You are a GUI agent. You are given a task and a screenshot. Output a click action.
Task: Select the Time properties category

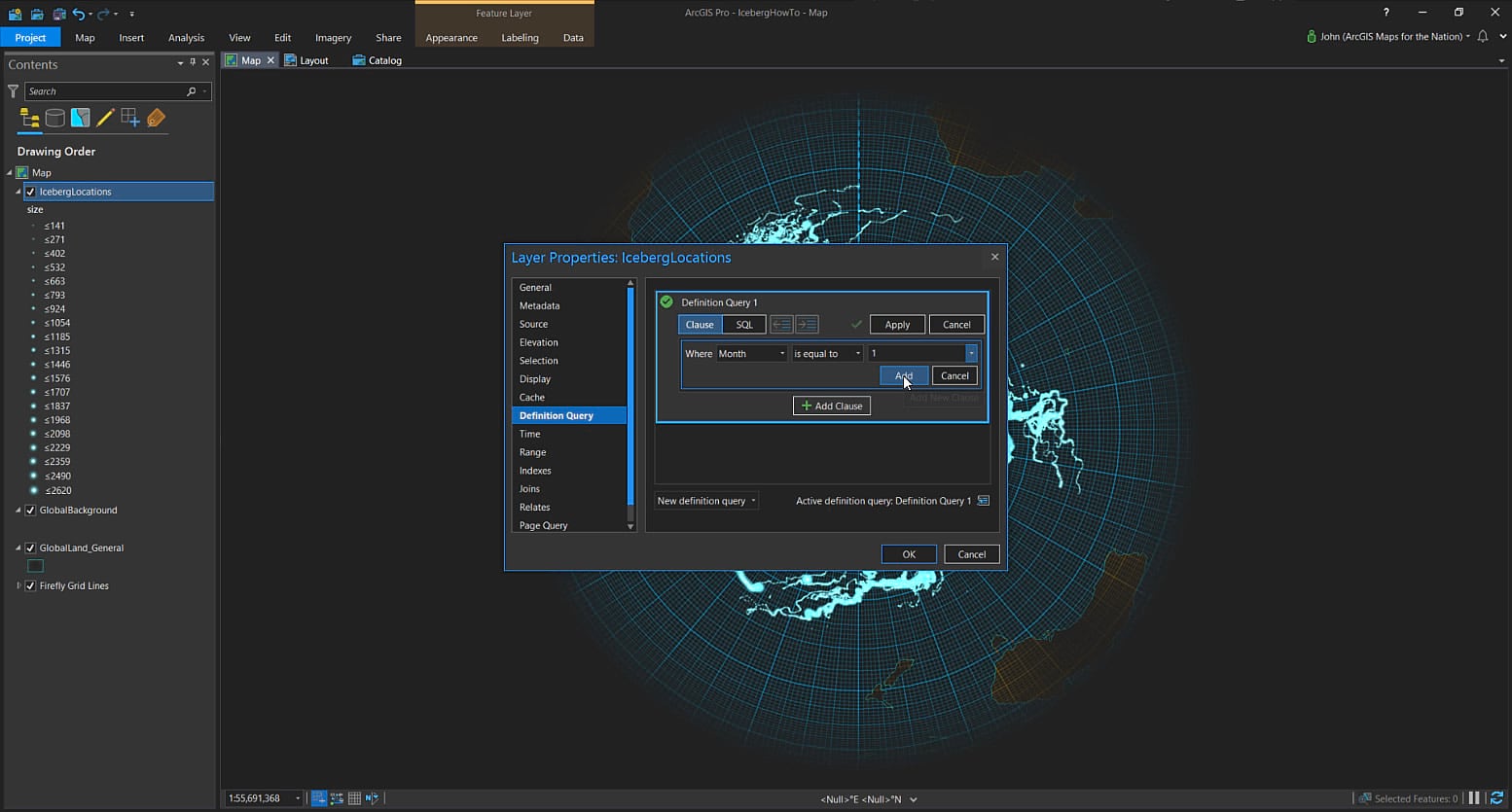[x=529, y=434]
